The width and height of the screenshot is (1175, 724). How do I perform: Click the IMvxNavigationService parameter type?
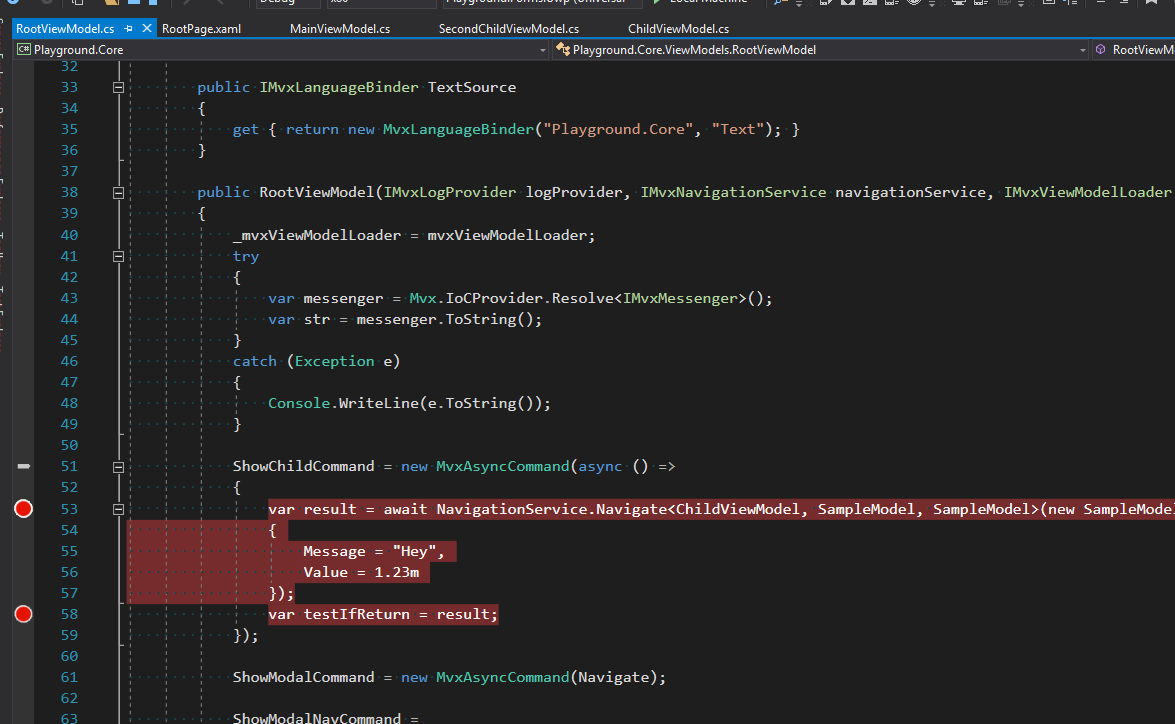point(733,192)
